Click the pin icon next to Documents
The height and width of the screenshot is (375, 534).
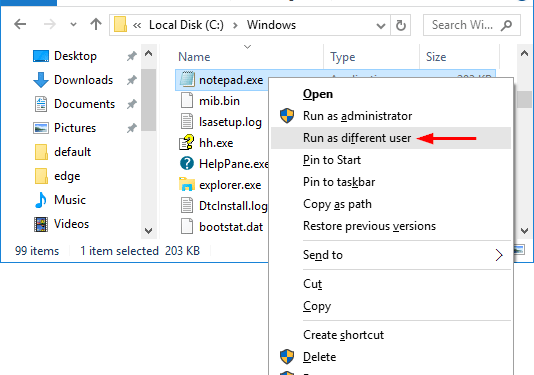(132, 104)
